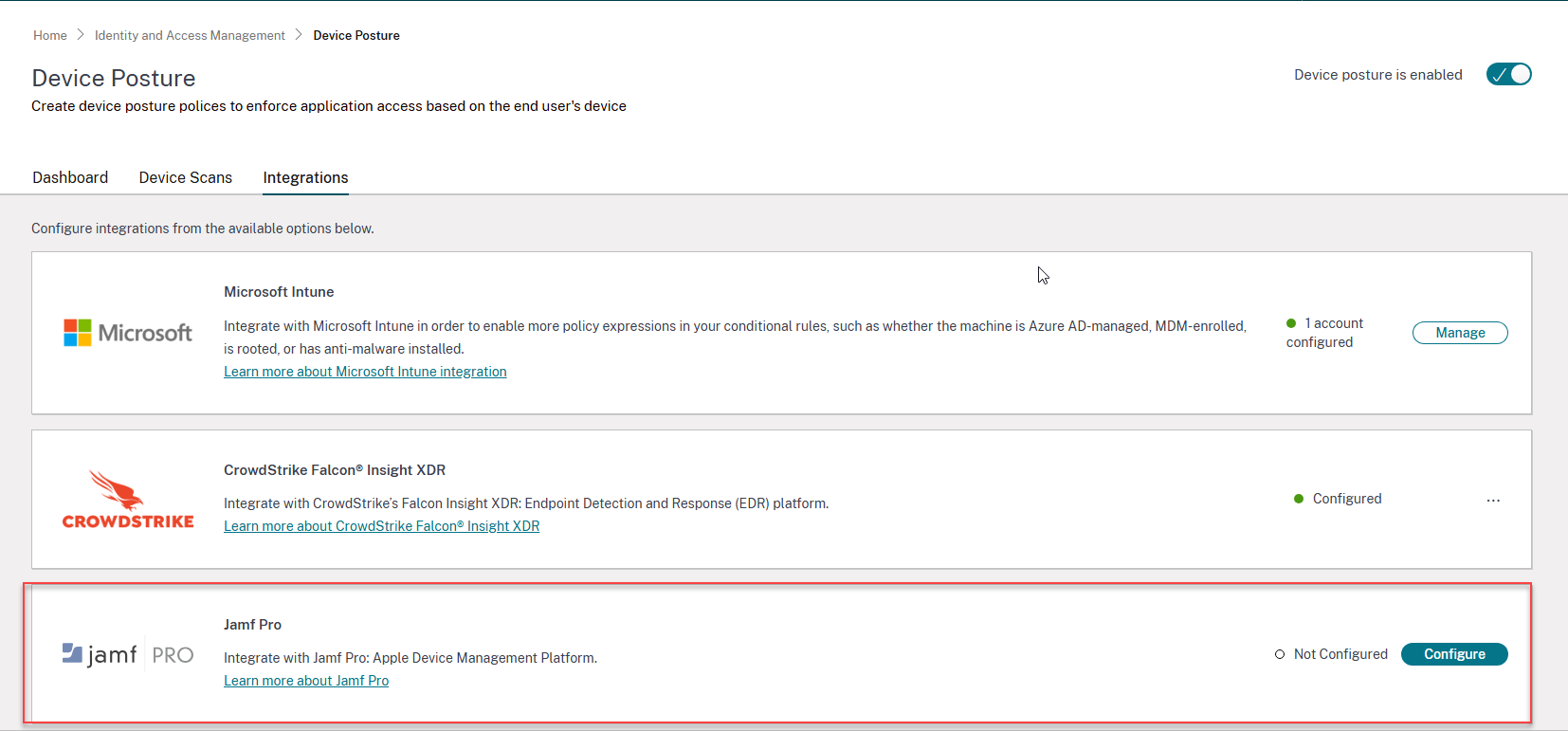Click the Microsoft Intune description paragraph
1568x731 pixels.
click(x=735, y=338)
